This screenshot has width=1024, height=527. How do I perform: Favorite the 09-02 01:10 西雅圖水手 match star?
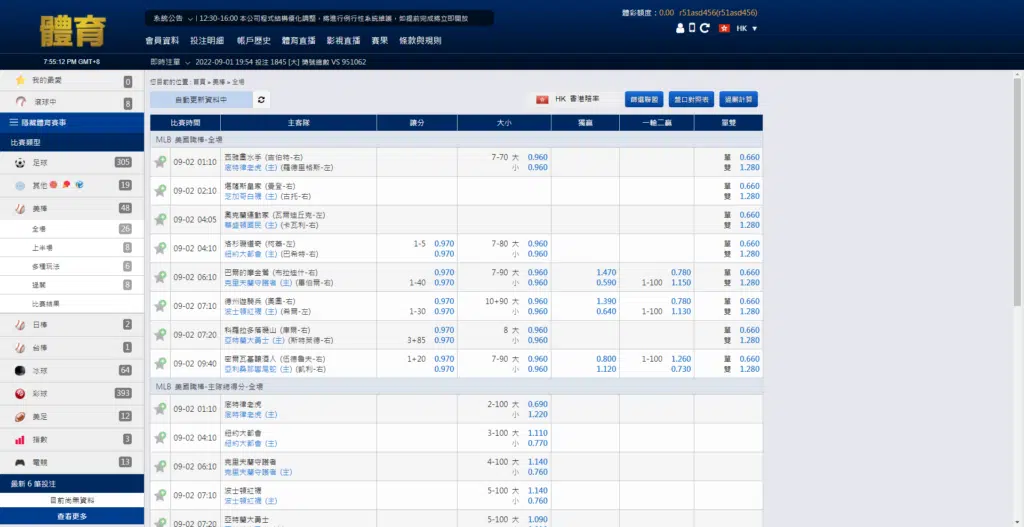tap(160, 162)
